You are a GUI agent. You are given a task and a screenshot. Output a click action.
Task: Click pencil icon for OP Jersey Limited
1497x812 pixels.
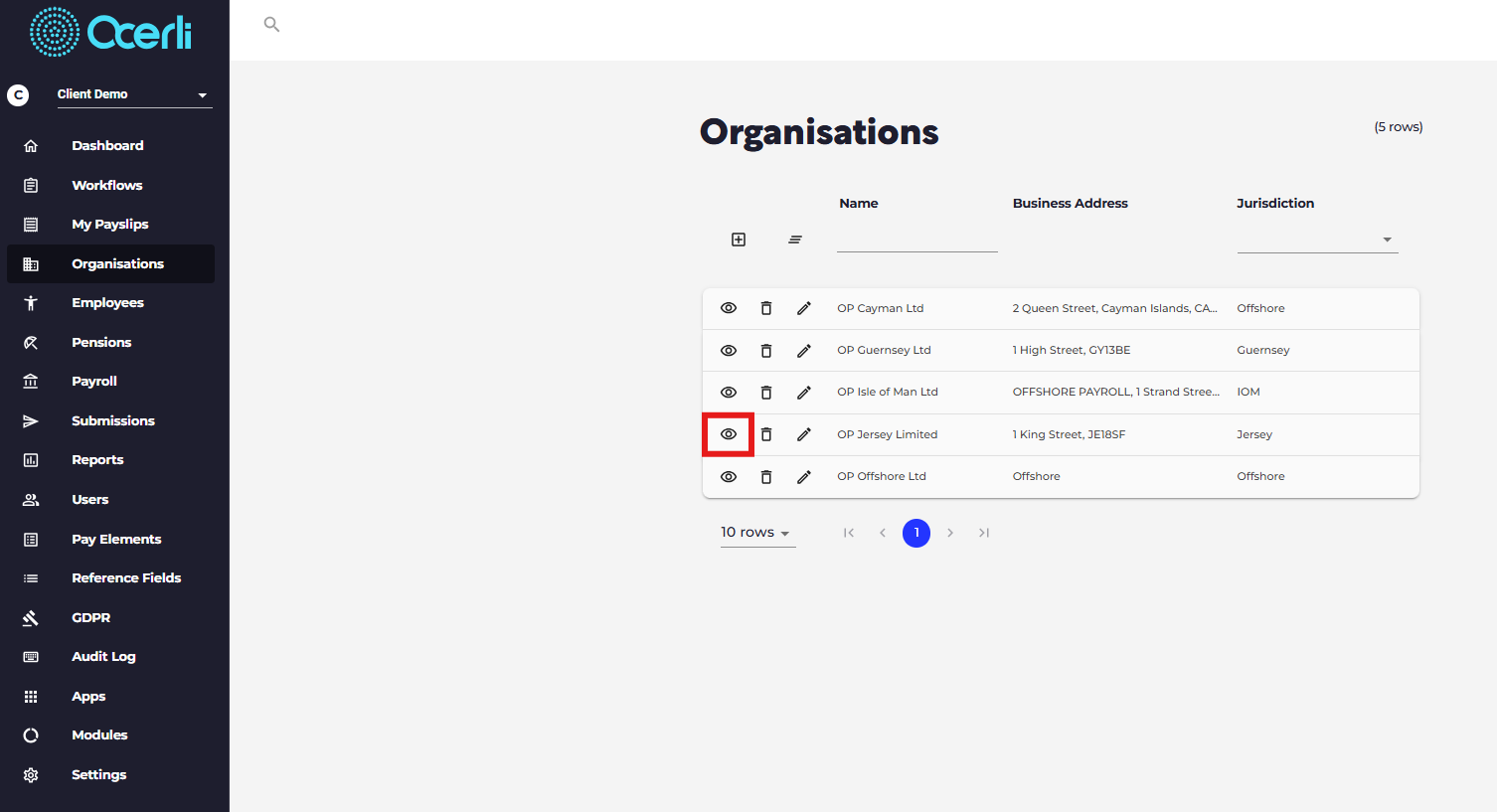804,434
